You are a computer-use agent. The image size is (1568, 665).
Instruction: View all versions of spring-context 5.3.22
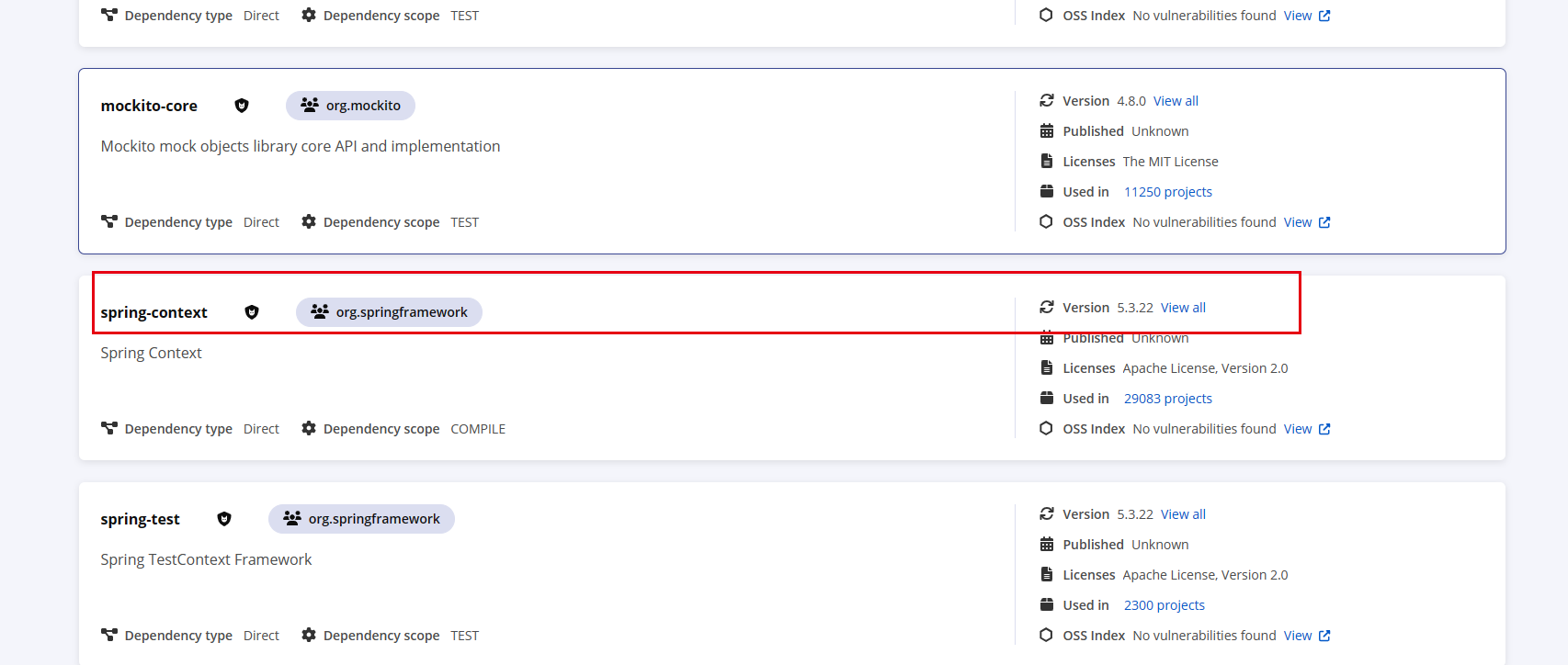click(x=1183, y=308)
